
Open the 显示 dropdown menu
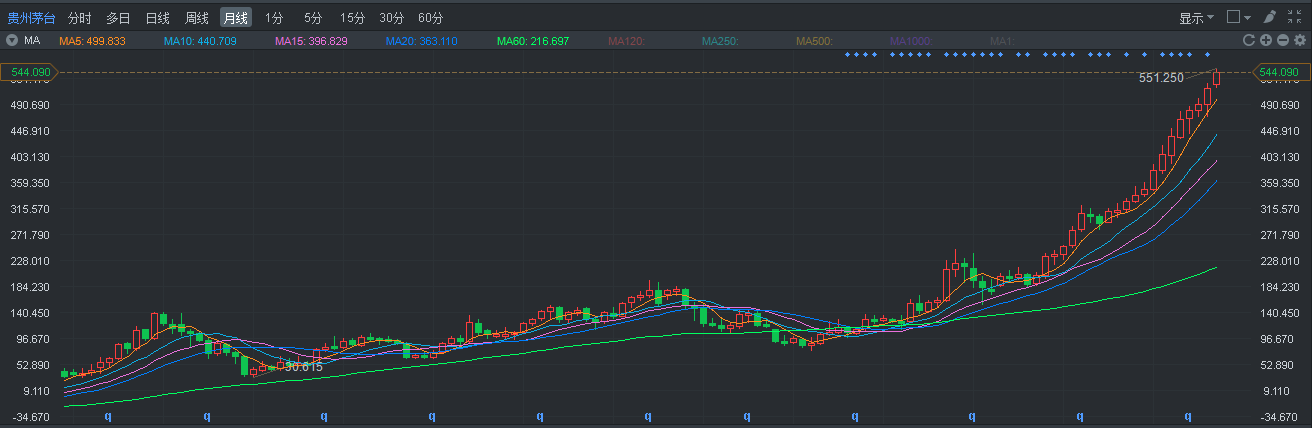[x=1196, y=18]
